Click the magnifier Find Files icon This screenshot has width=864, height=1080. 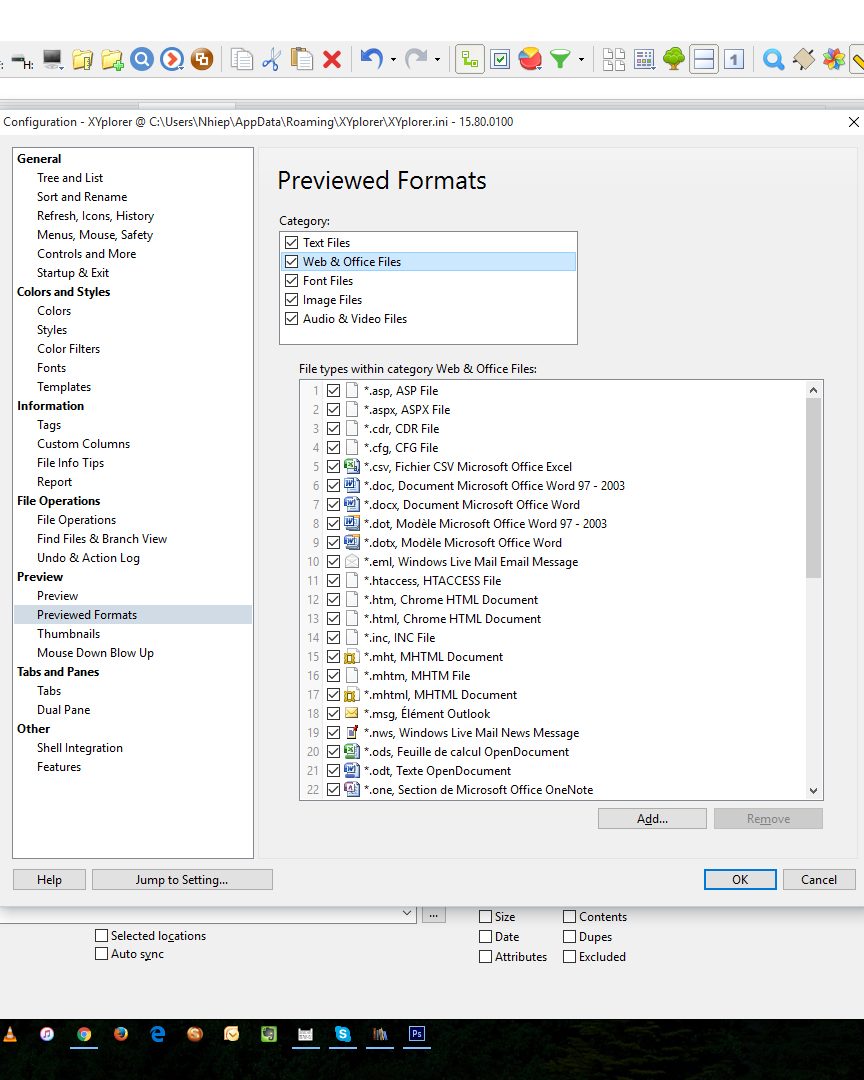773,60
